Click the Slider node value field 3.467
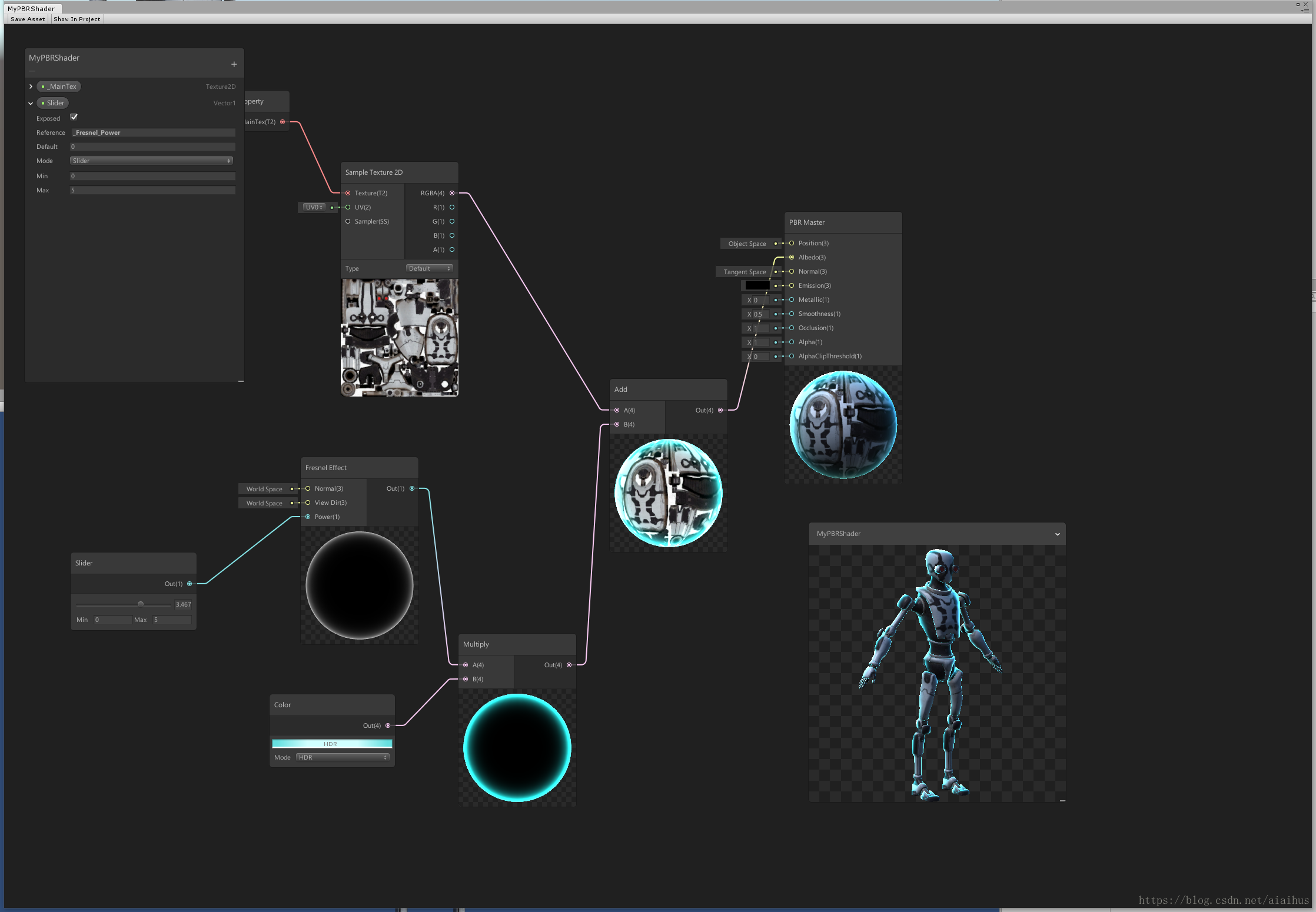The height and width of the screenshot is (912, 1316). click(183, 604)
